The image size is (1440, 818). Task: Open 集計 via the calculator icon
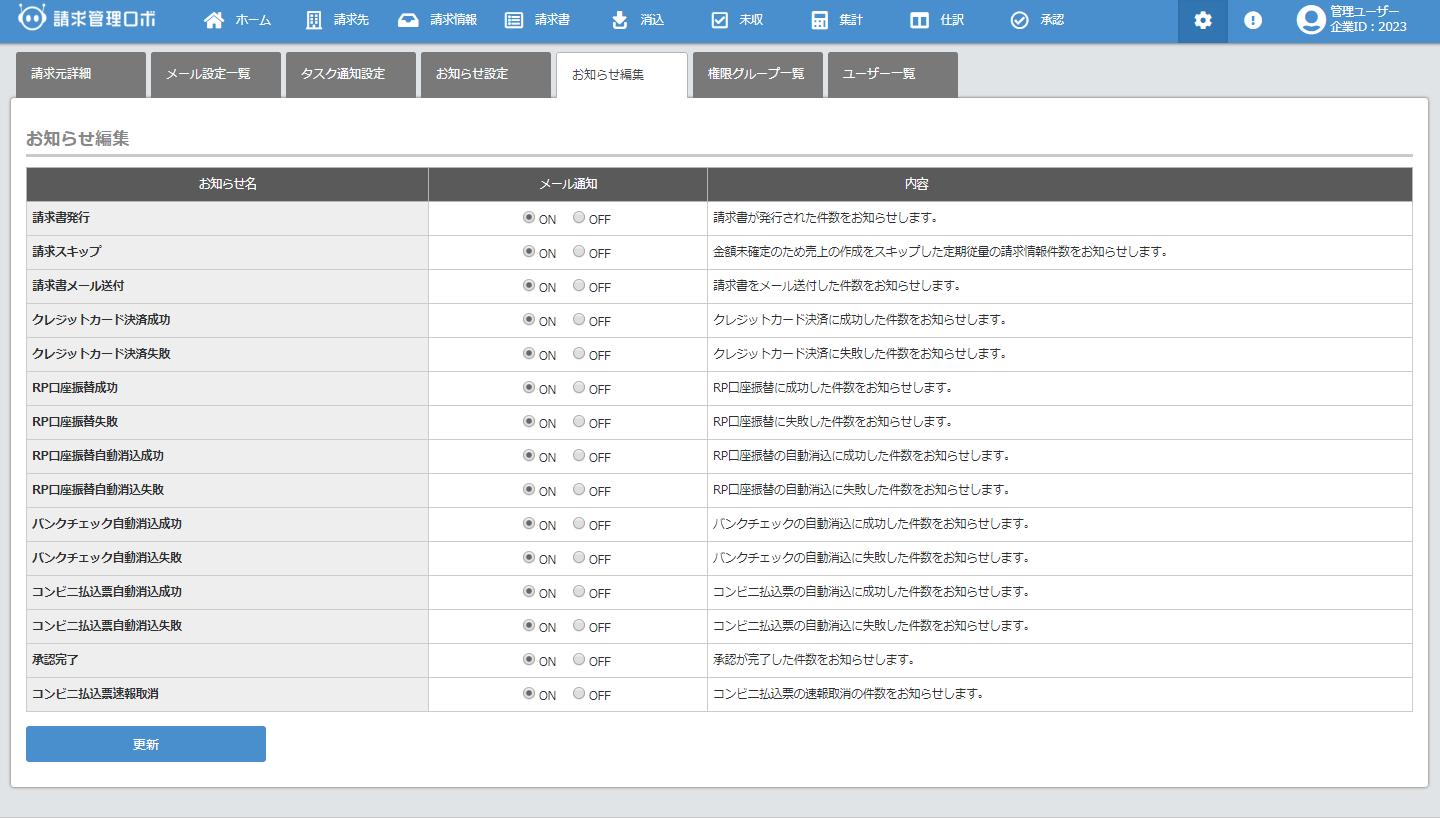click(820, 20)
